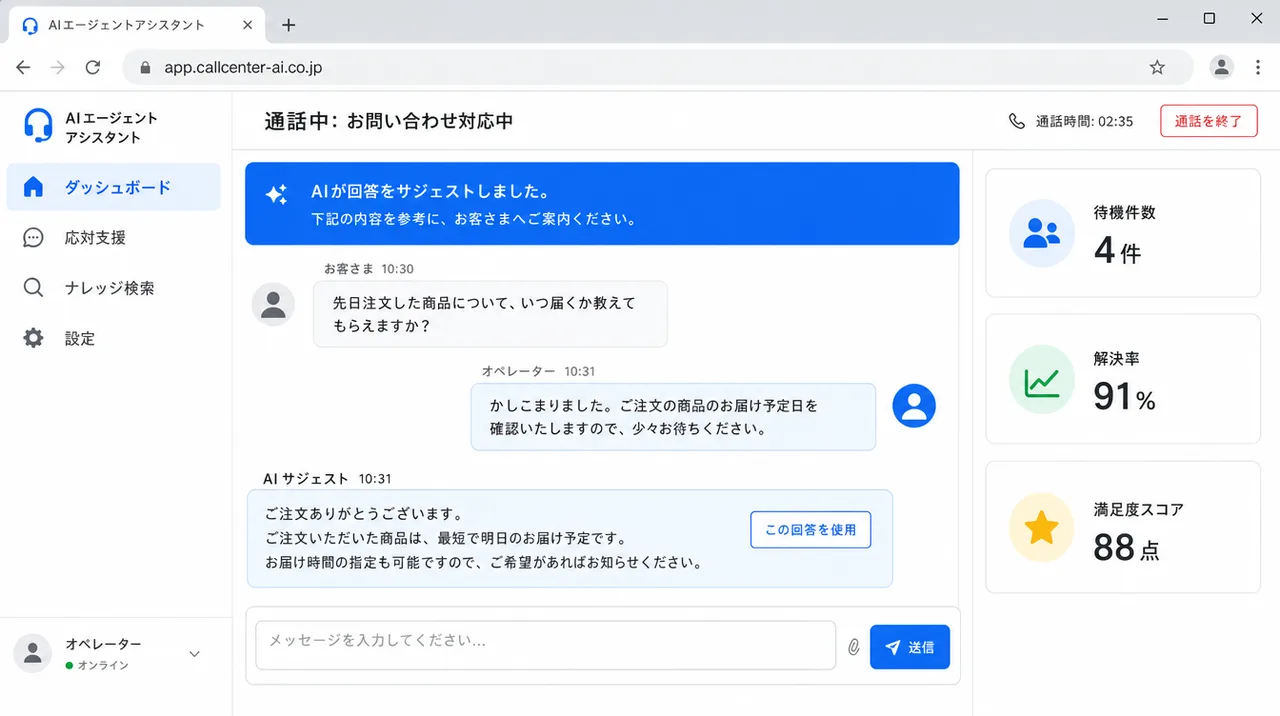Reload the page
This screenshot has width=1280, height=716.
pos(93,68)
